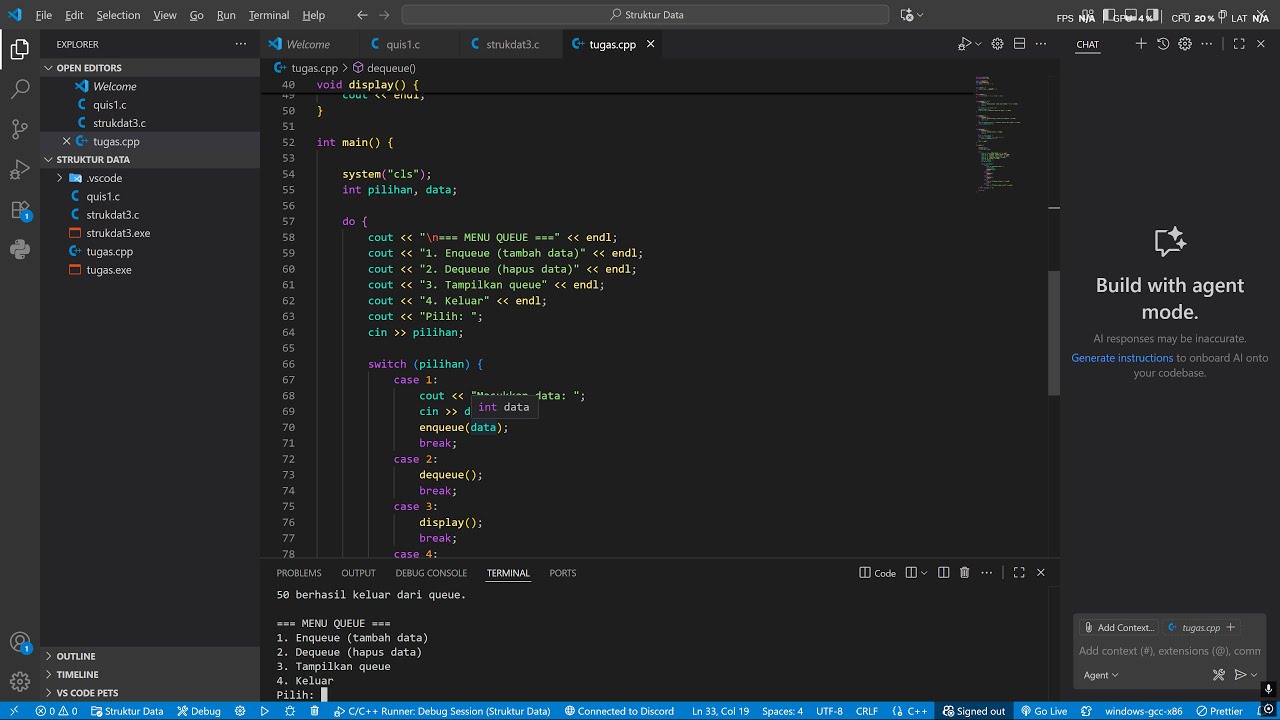Open editor More Actions ellipsis
Viewport: 1280px width, 720px height.
click(1041, 44)
